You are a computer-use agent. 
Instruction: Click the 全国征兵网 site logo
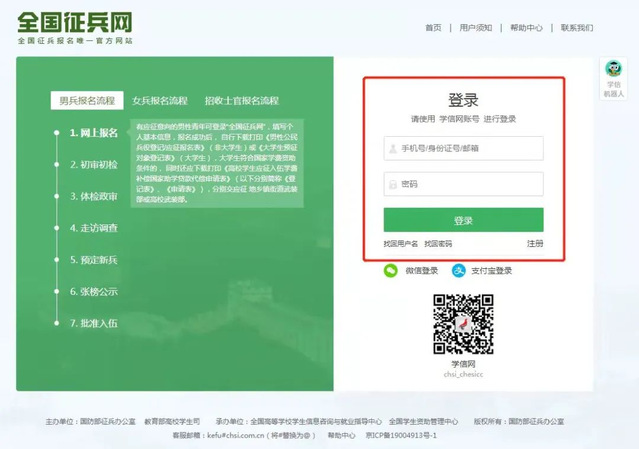(75, 22)
